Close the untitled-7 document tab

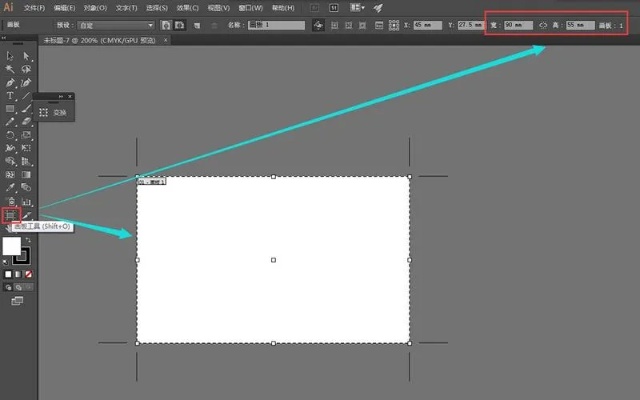tap(165, 40)
